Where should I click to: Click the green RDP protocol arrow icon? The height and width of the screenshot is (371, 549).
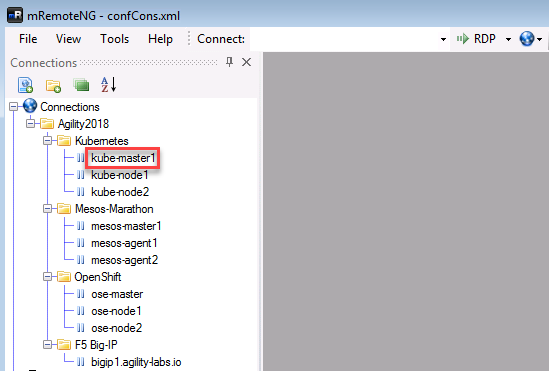(x=463, y=38)
